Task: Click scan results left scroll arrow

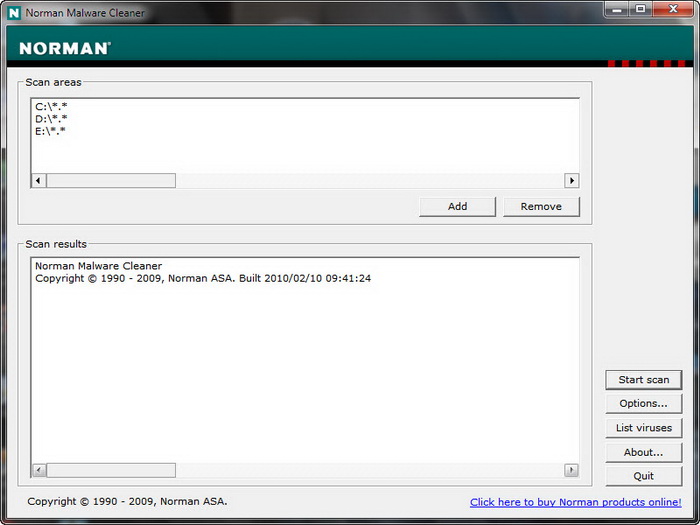Action: point(38,470)
